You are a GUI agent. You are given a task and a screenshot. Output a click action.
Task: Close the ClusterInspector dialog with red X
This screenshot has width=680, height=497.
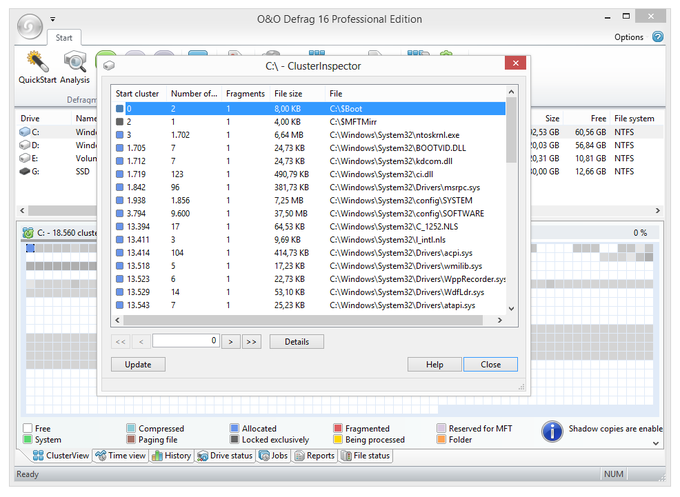pyautogui.click(x=515, y=63)
